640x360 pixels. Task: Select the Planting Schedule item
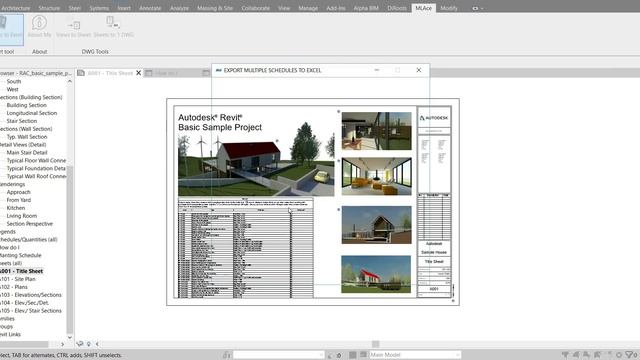tap(20, 256)
